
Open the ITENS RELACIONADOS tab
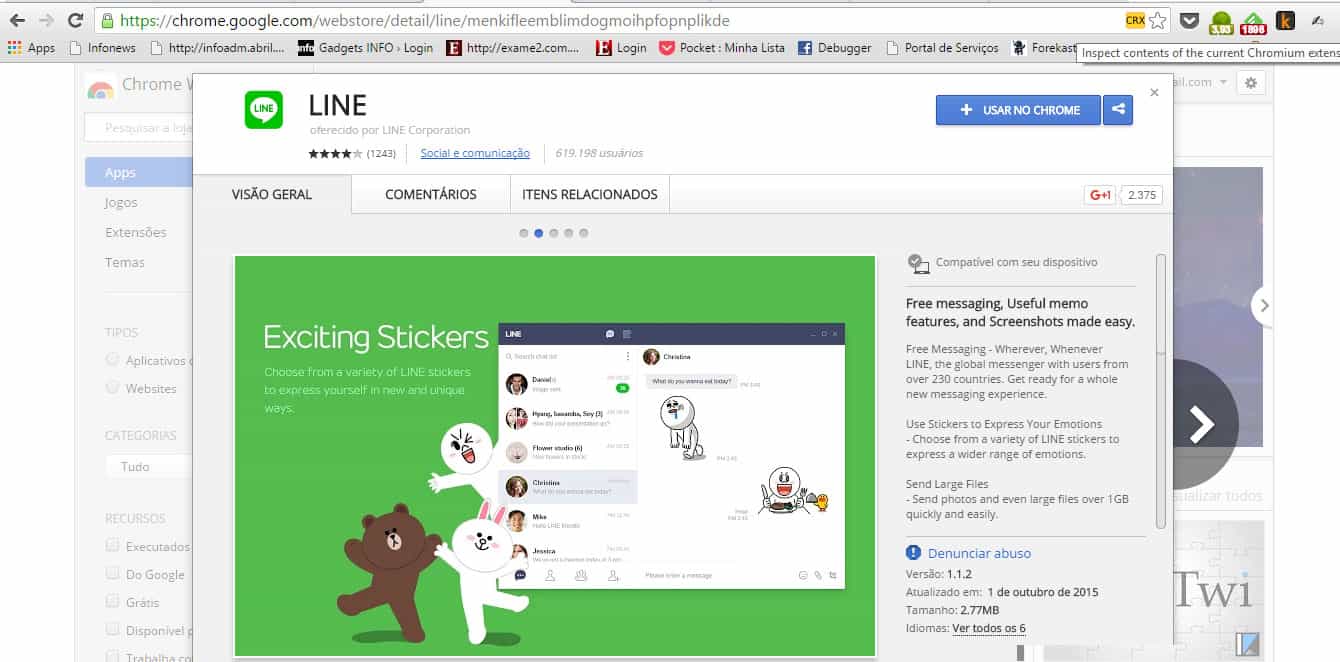pyautogui.click(x=590, y=194)
